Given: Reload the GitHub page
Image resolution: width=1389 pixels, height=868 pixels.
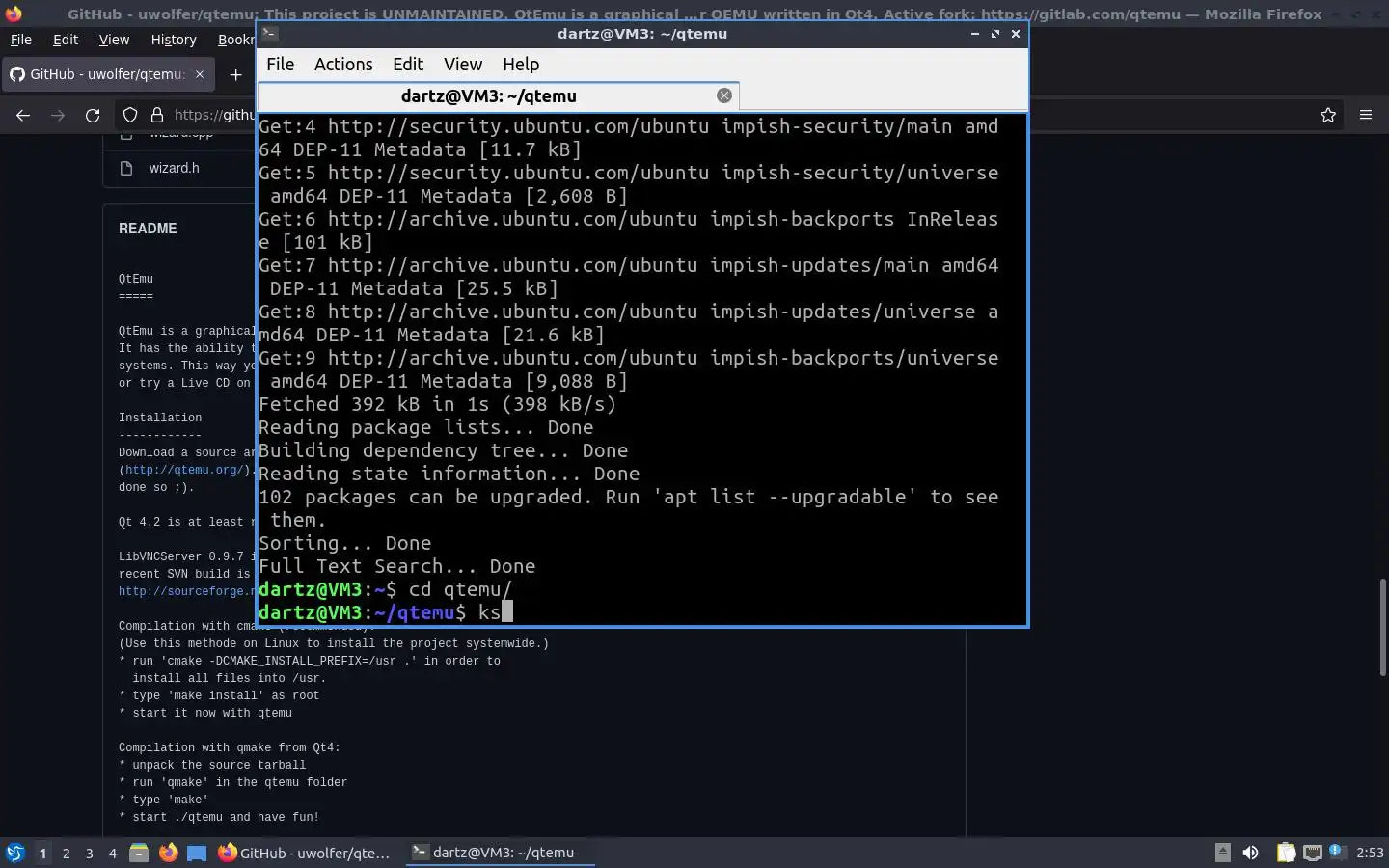Looking at the screenshot, I should coord(93,115).
